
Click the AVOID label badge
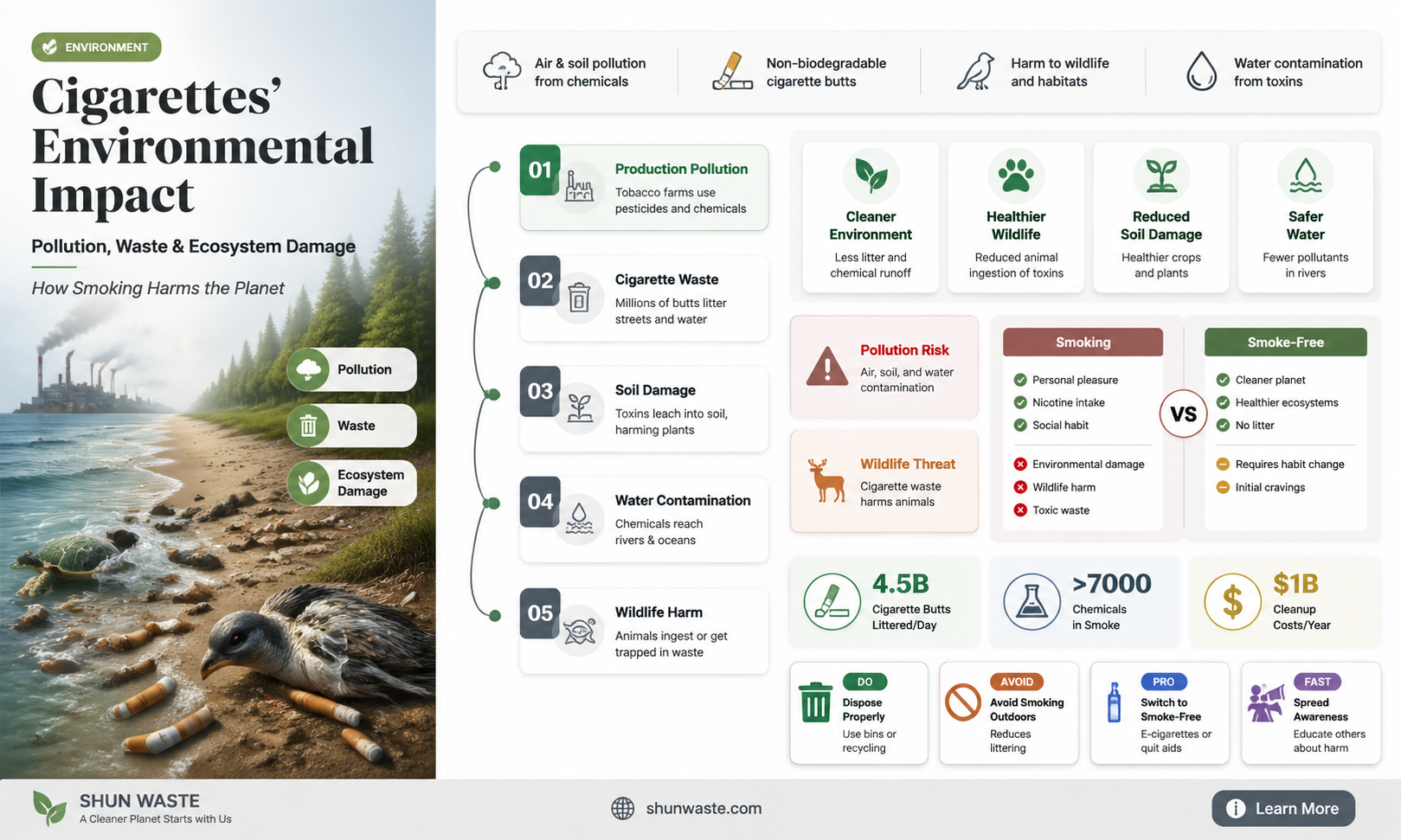1017,682
